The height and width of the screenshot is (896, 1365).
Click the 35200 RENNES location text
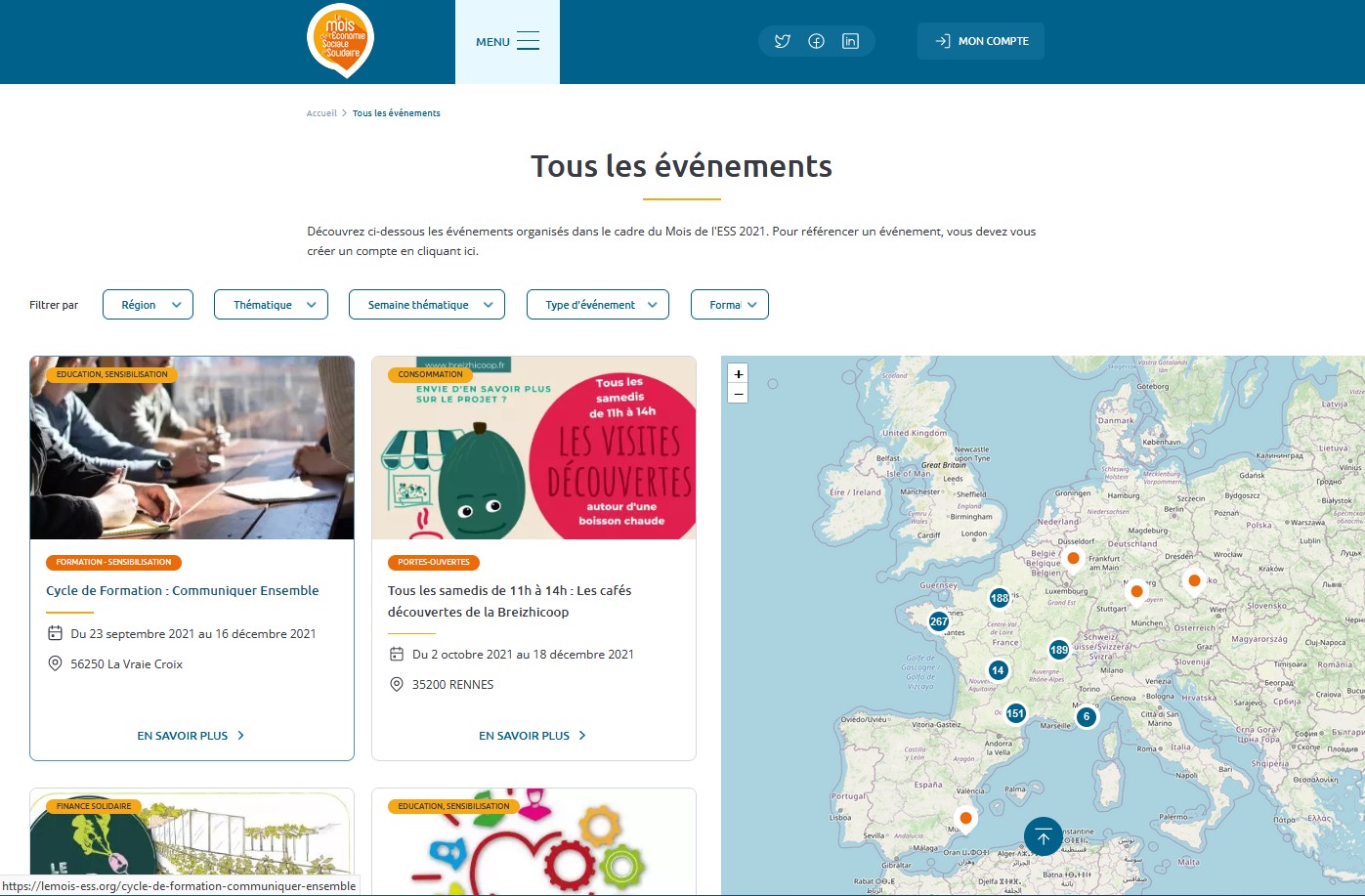click(453, 685)
